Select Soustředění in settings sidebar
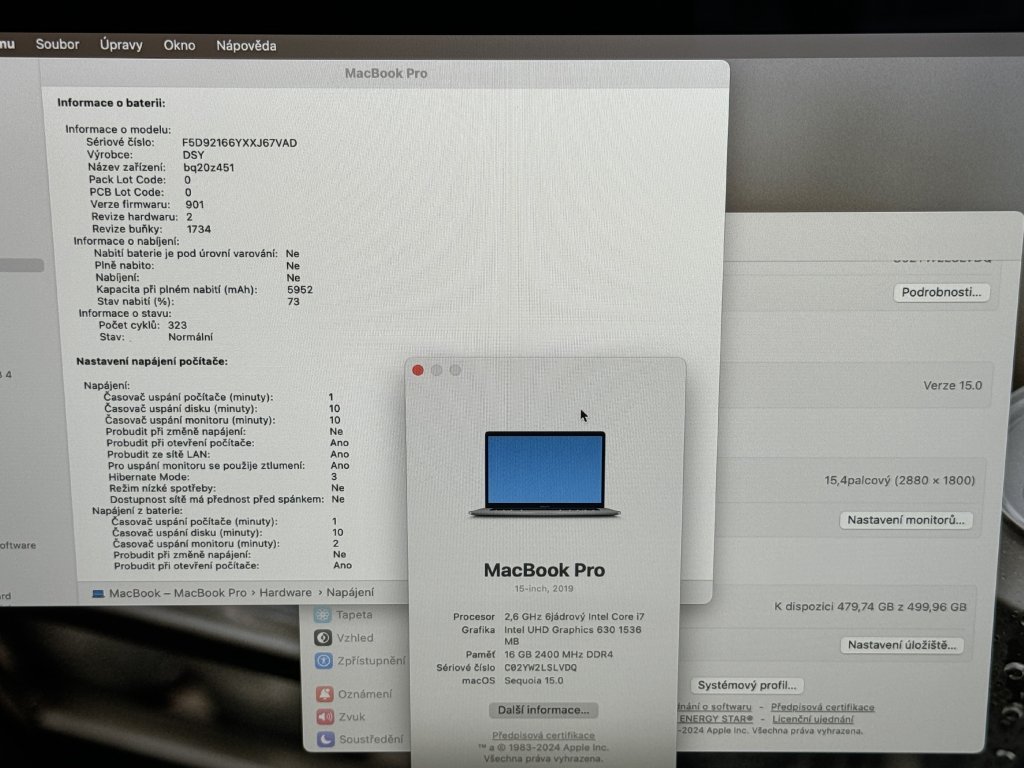This screenshot has height=768, width=1024. click(x=360, y=739)
